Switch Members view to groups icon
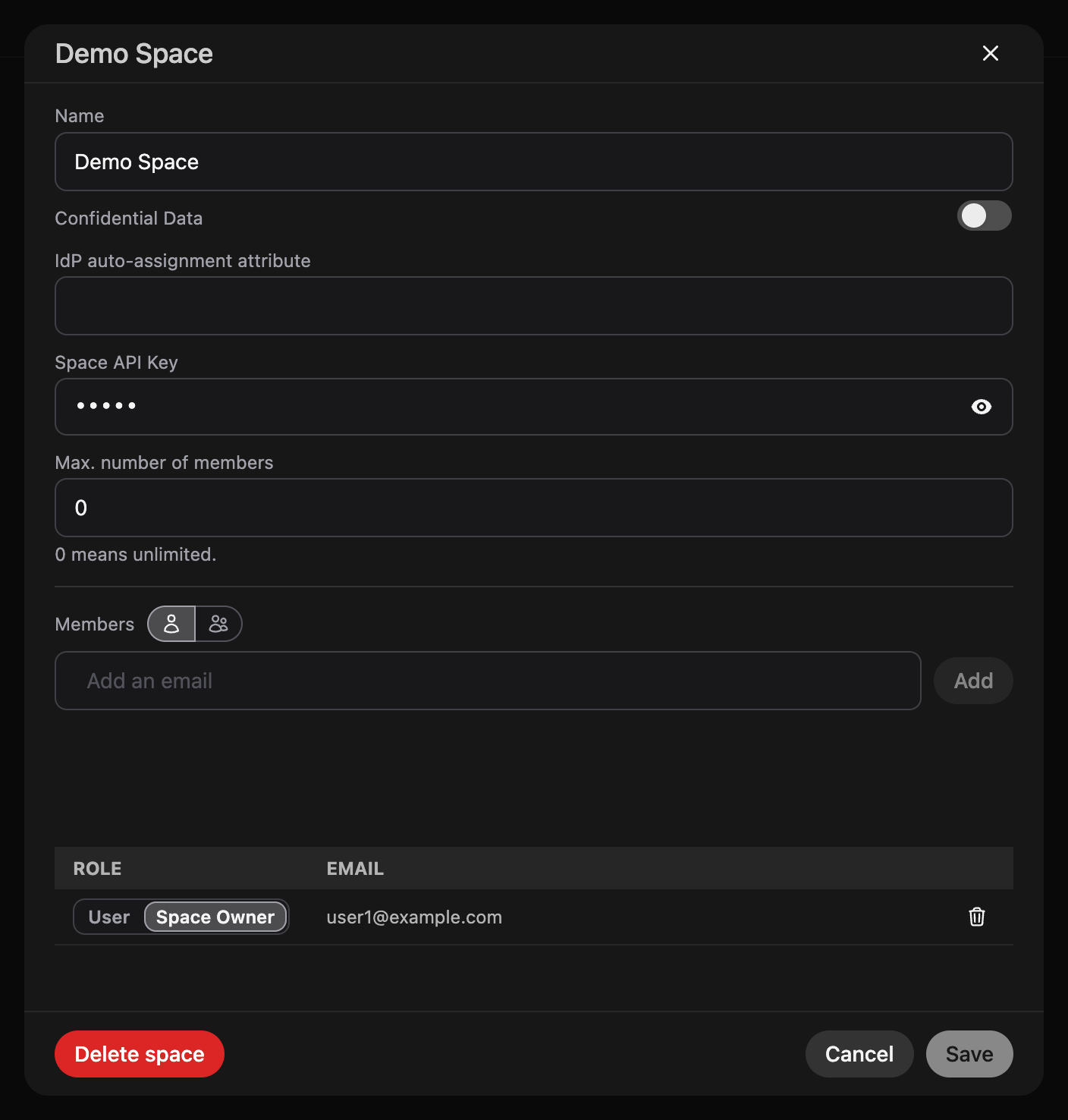Image resolution: width=1068 pixels, height=1120 pixels. (218, 624)
